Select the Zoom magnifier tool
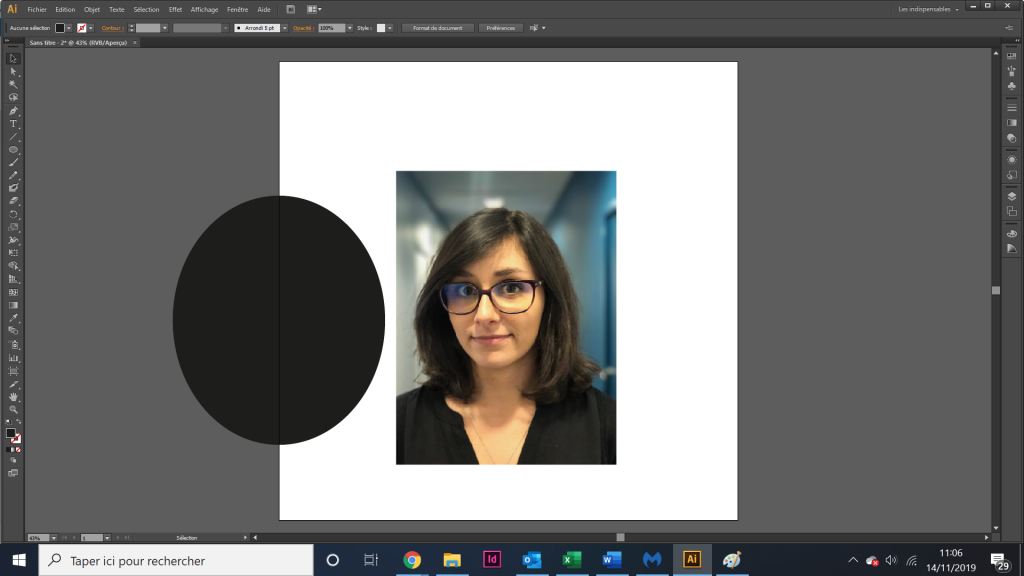The height and width of the screenshot is (576, 1024). 13,409
